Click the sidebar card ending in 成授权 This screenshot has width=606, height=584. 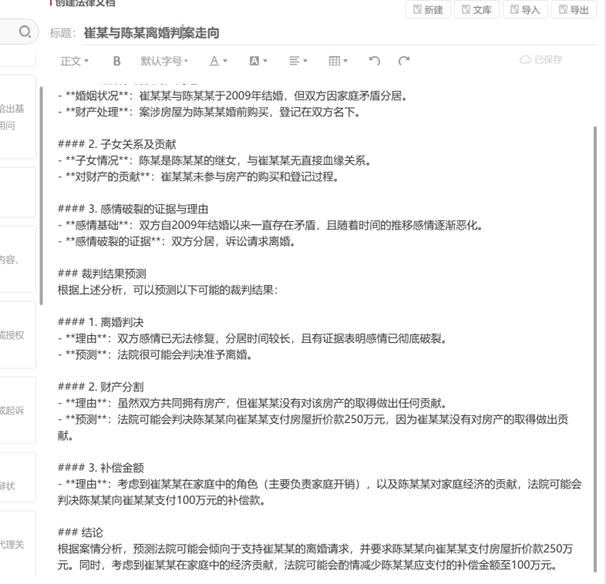17,335
